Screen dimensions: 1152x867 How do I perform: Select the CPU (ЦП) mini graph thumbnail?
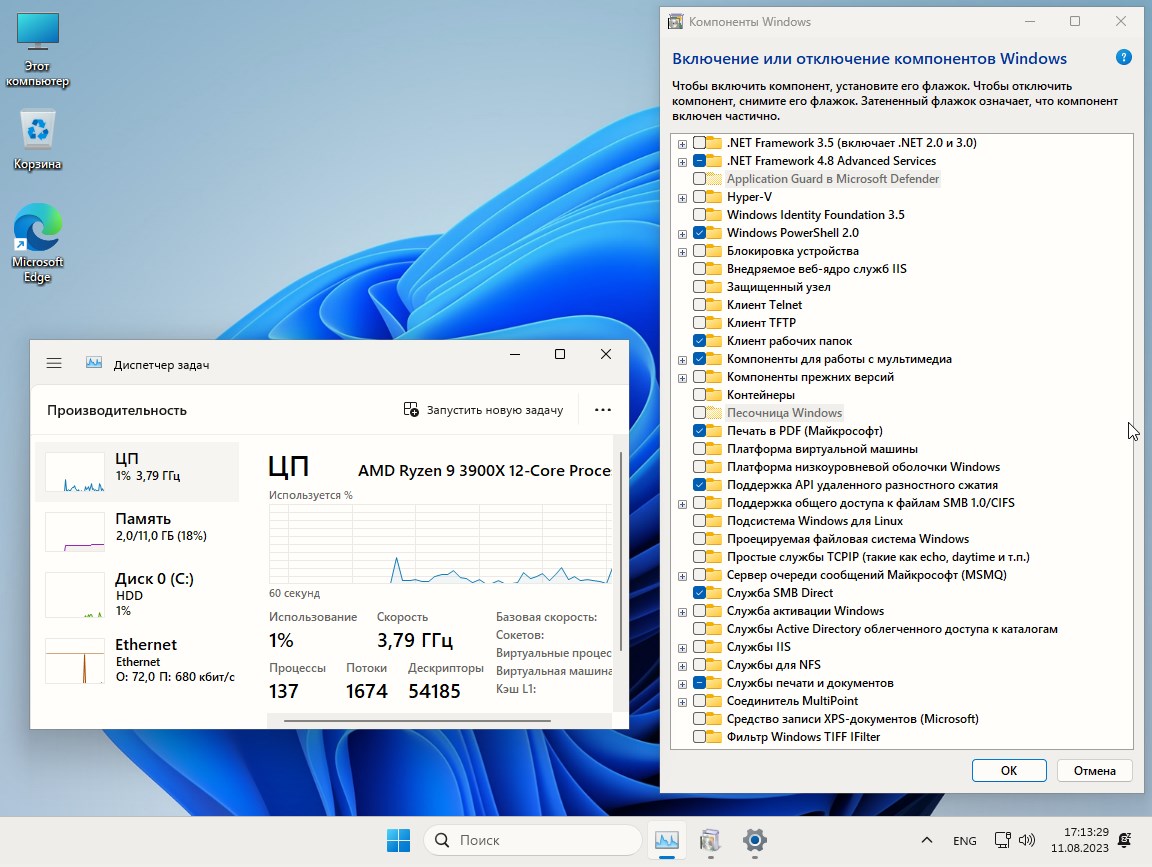pyautogui.click(x=74, y=472)
